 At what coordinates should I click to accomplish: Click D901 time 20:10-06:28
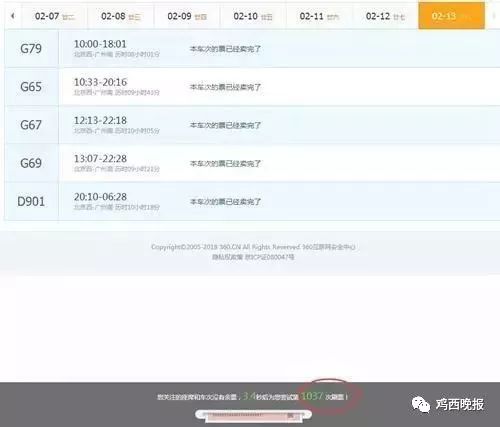tap(100, 197)
